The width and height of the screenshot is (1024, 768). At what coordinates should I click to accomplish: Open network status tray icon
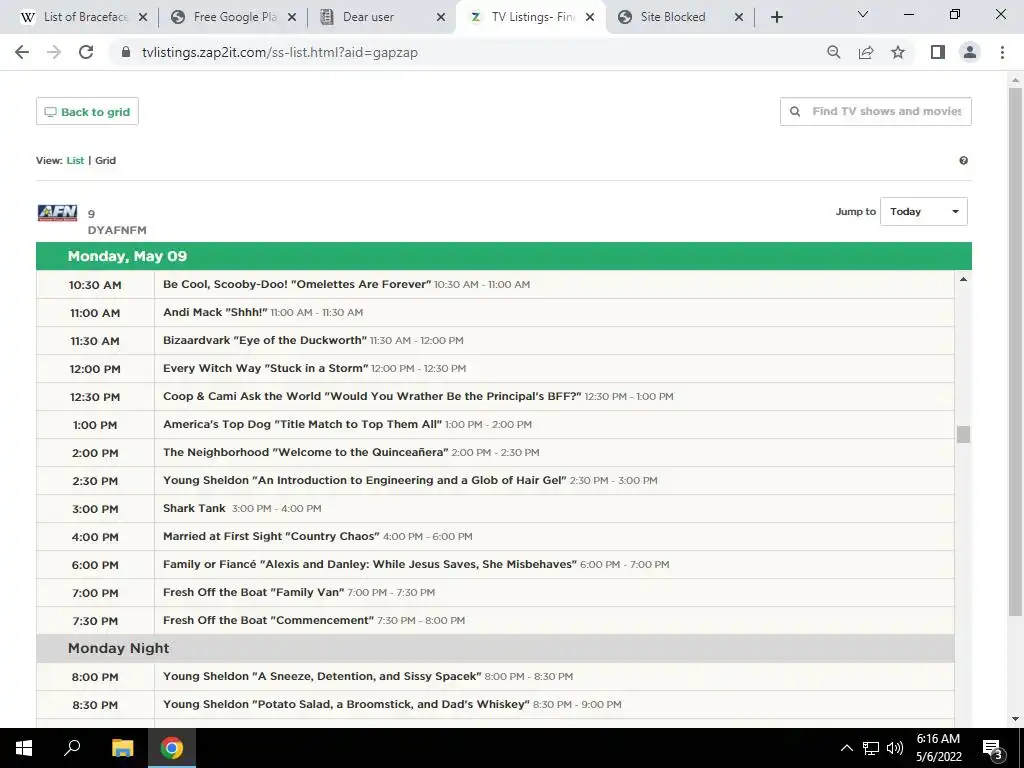click(871, 748)
